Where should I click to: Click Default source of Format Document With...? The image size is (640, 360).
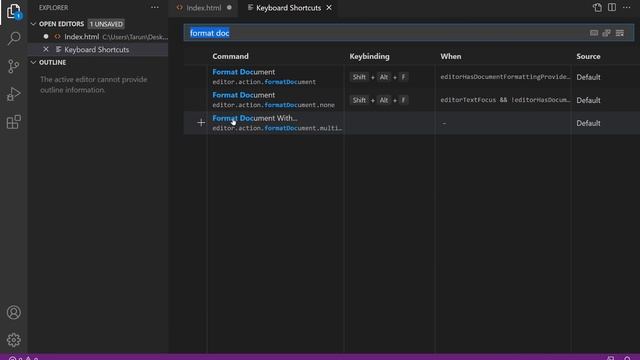(x=588, y=123)
